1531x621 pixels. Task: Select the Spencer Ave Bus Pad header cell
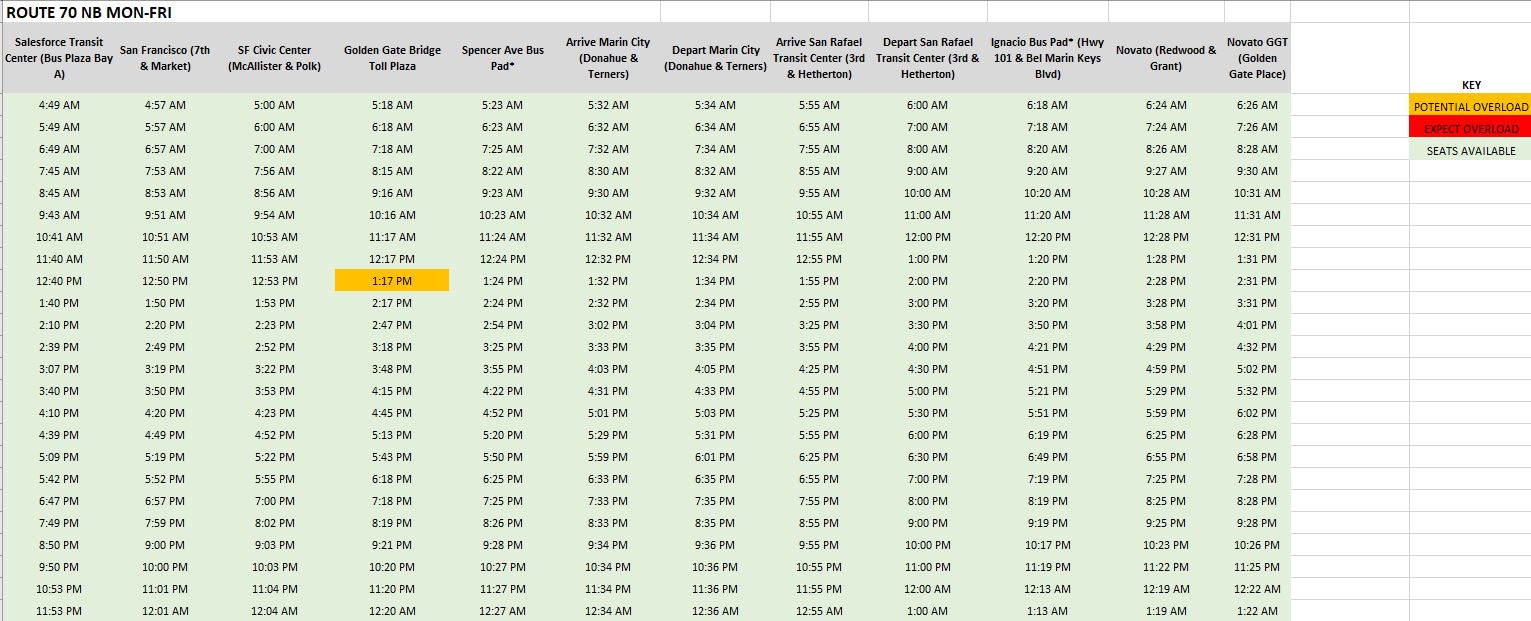(x=503, y=58)
